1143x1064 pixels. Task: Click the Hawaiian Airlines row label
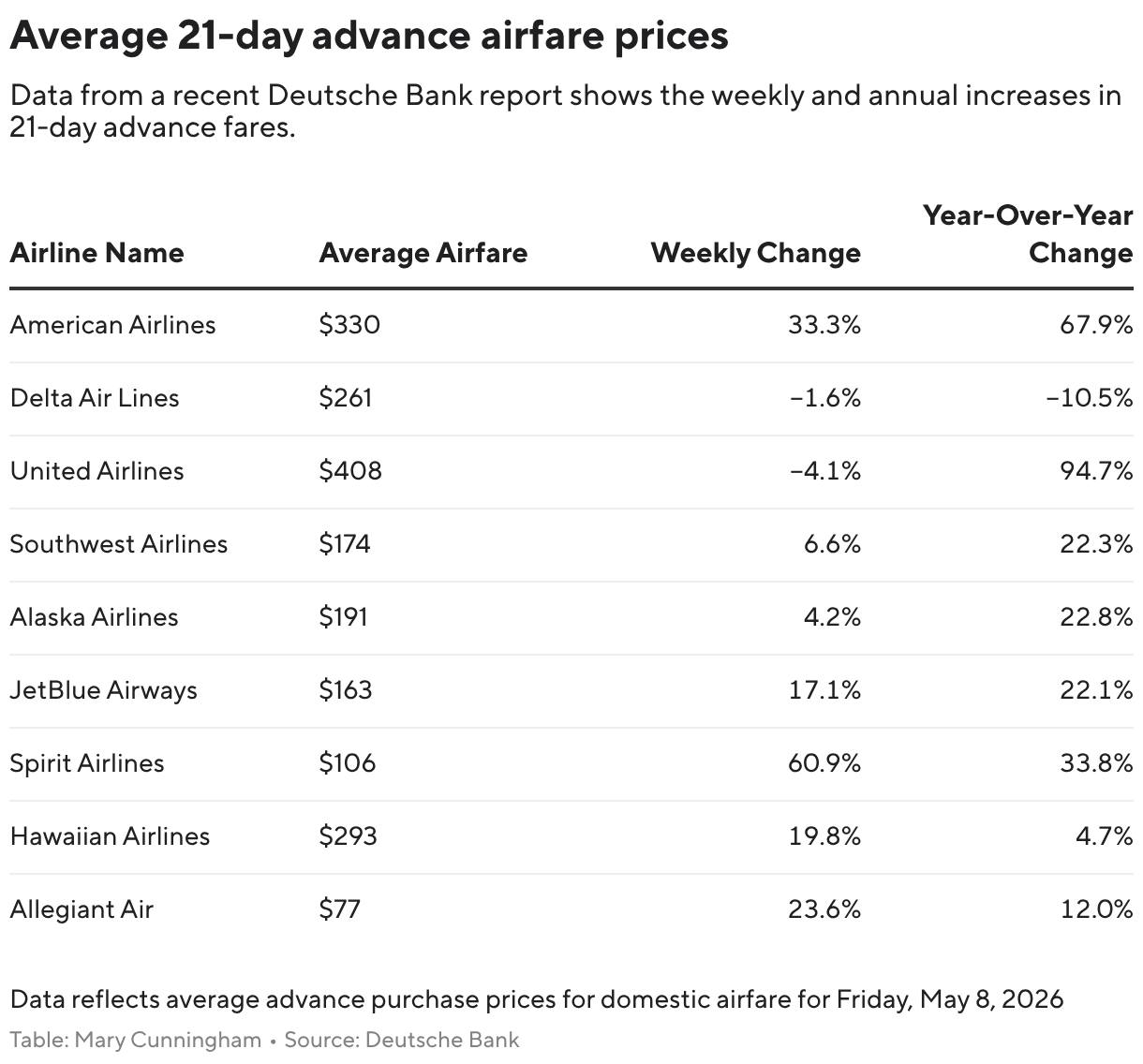[110, 836]
